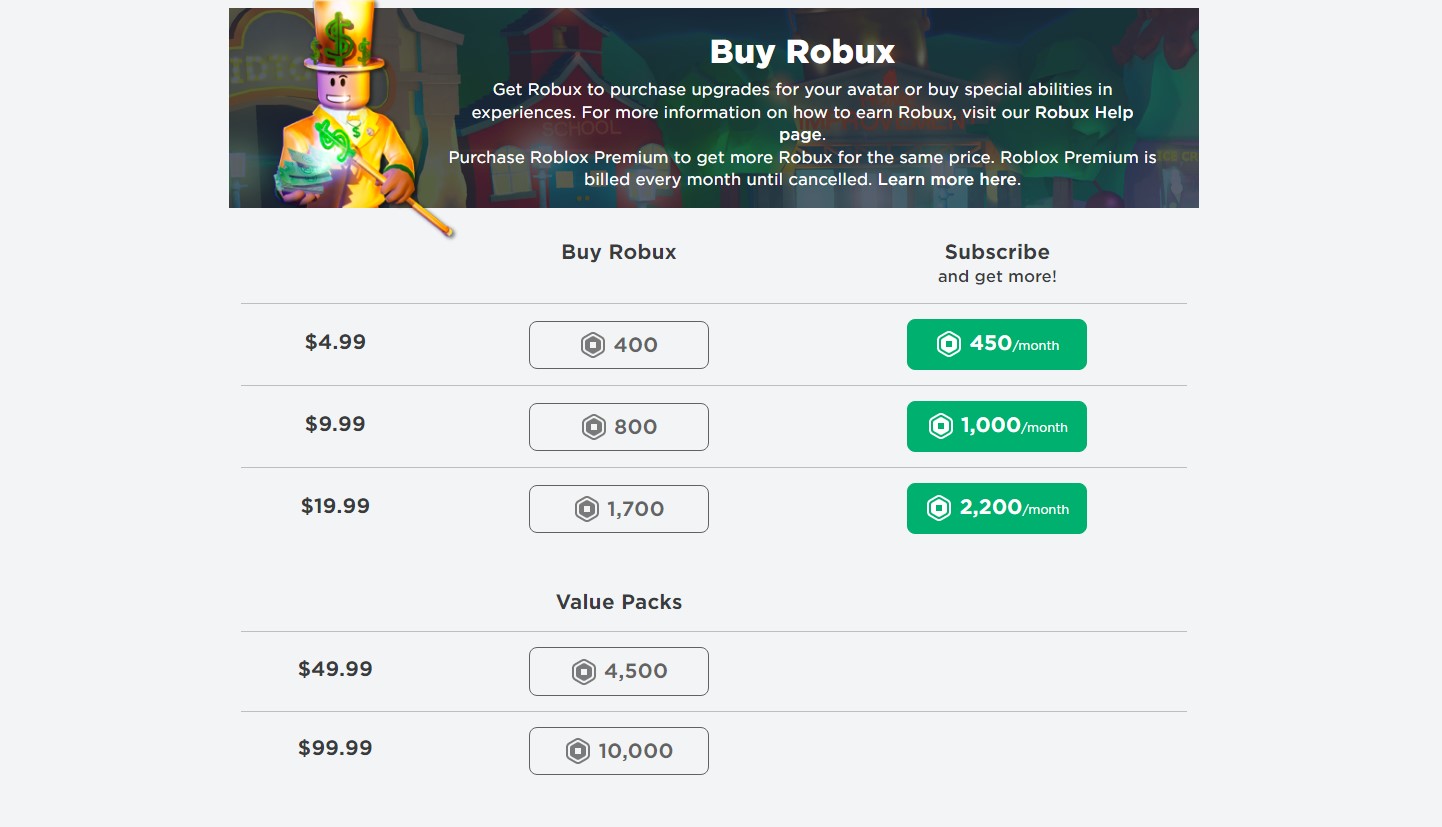Click Robux icon on the 400 package
The height and width of the screenshot is (827, 1442).
pyautogui.click(x=593, y=345)
